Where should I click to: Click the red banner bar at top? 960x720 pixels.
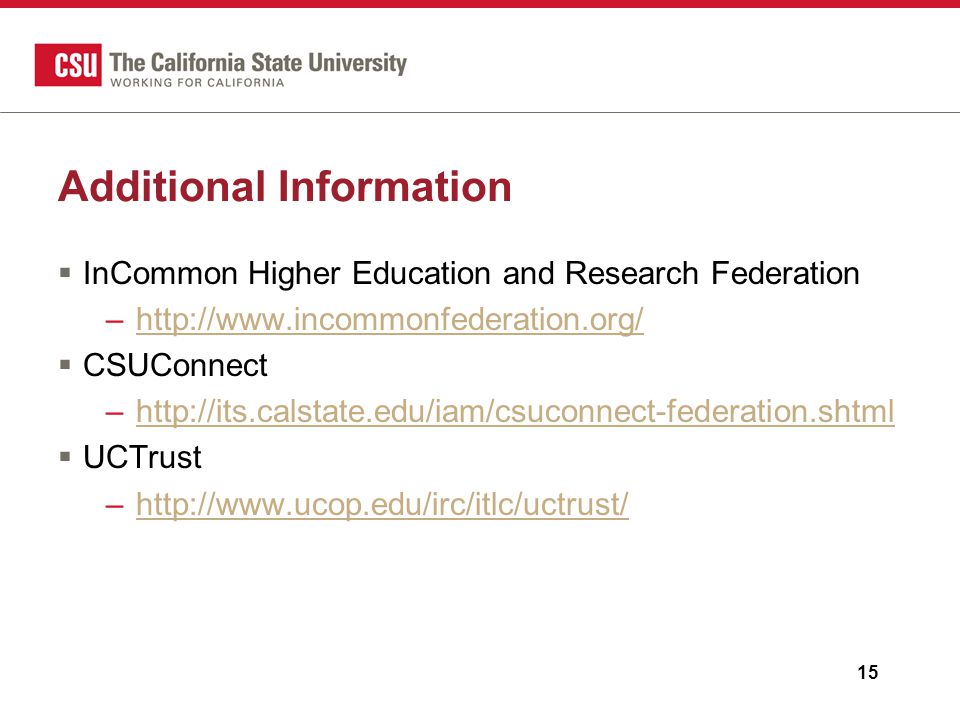pos(480,4)
